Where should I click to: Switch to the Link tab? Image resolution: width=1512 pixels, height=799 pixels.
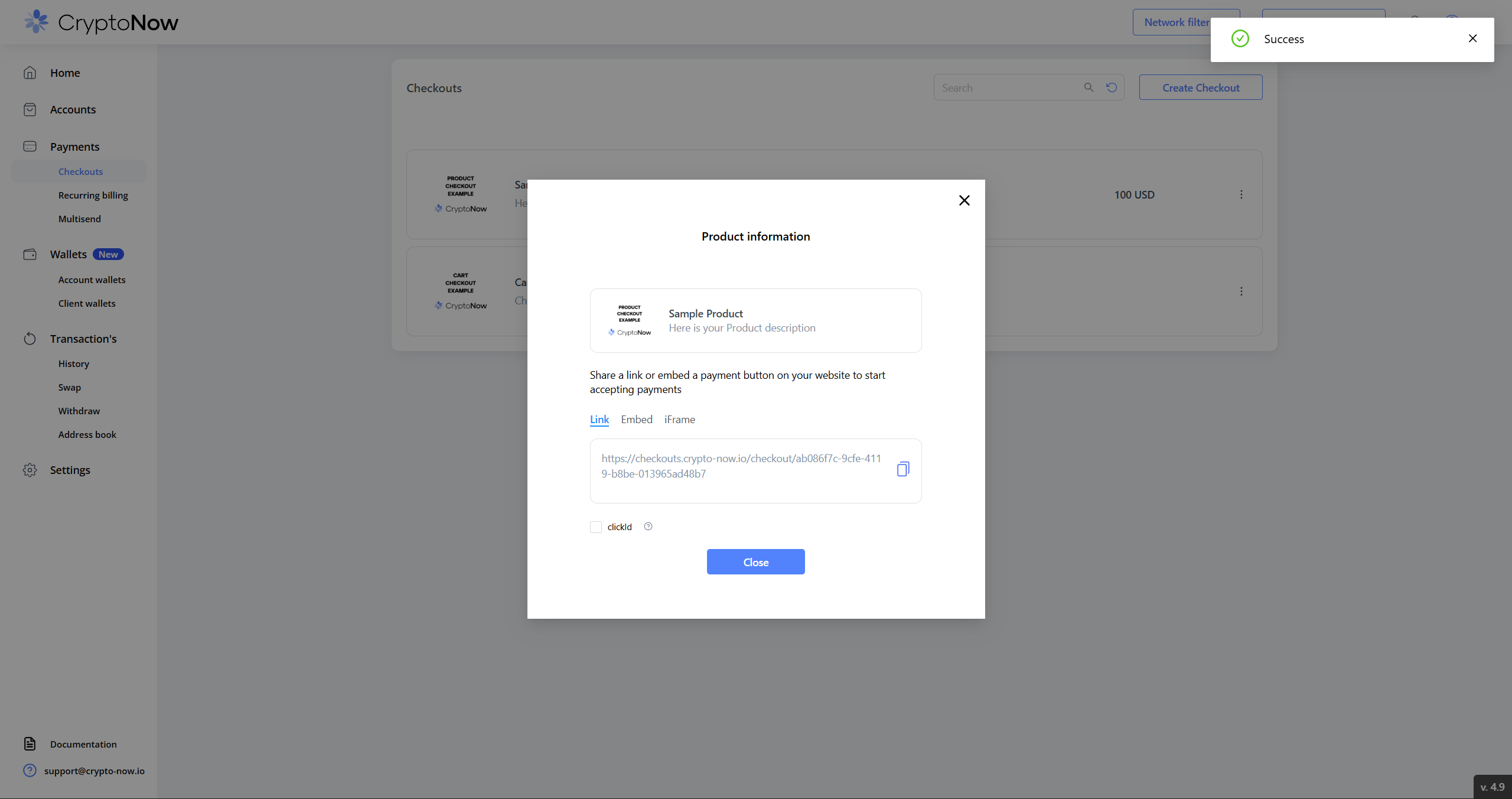coord(599,420)
